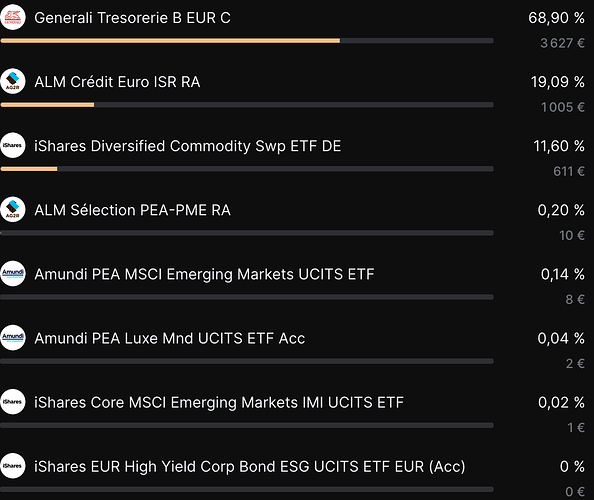Open the iShares Core MSCI logo icon

[13, 402]
